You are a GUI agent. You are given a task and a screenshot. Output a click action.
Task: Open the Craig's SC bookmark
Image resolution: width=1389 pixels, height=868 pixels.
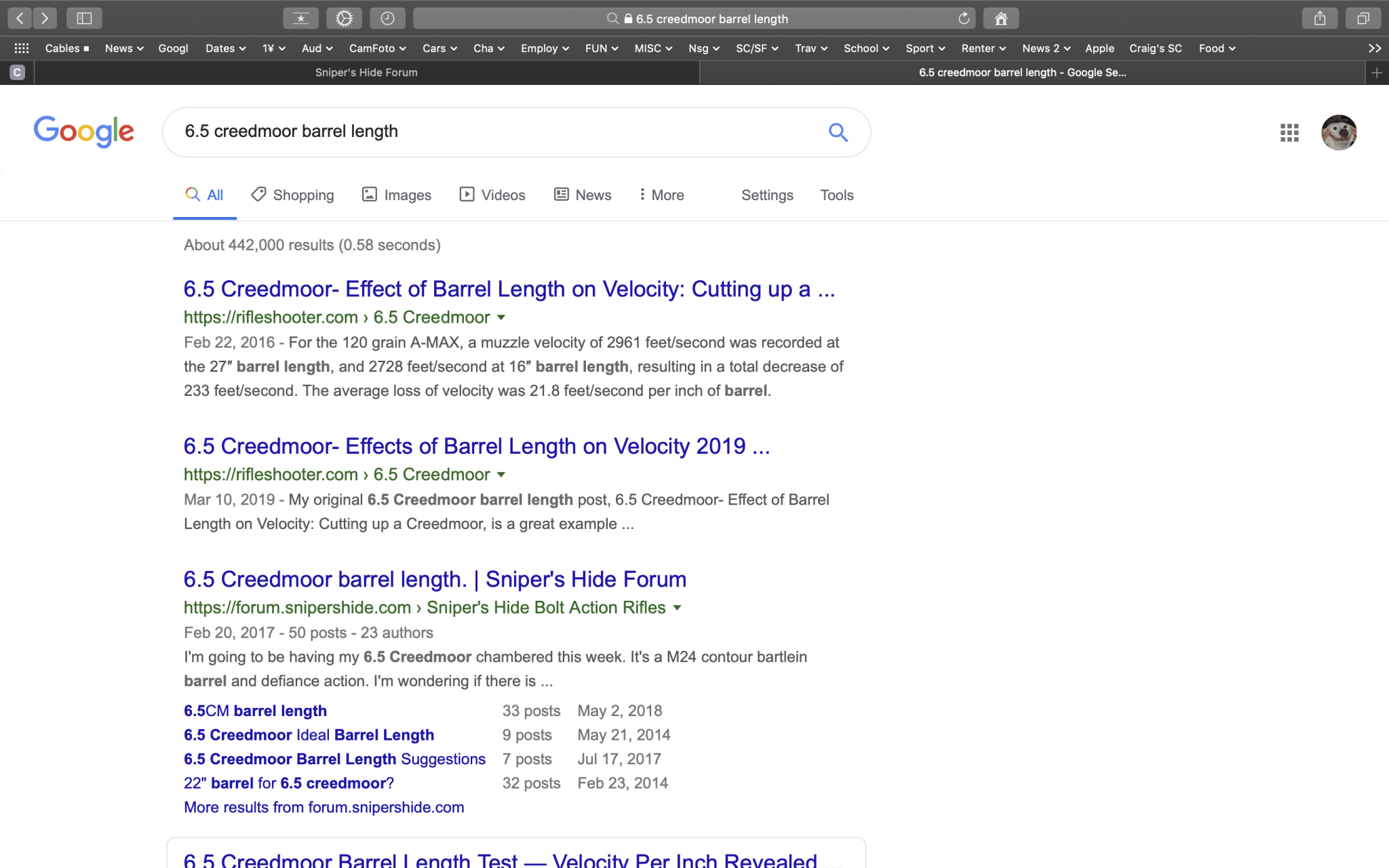pos(1155,48)
